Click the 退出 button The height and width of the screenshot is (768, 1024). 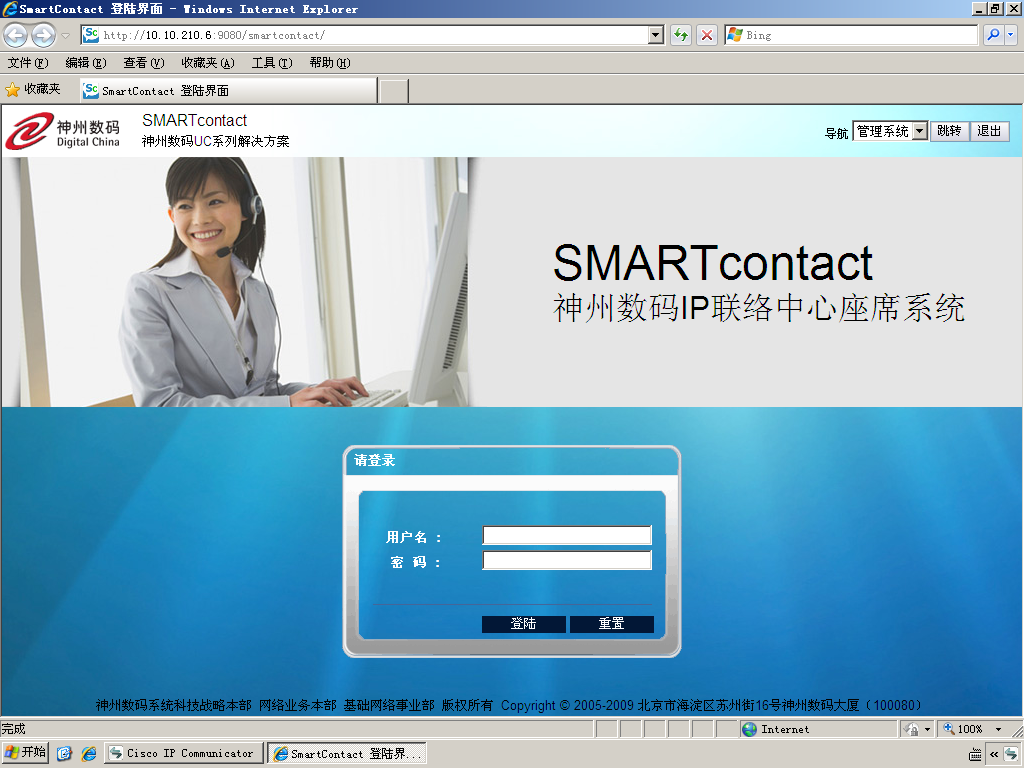click(x=989, y=131)
